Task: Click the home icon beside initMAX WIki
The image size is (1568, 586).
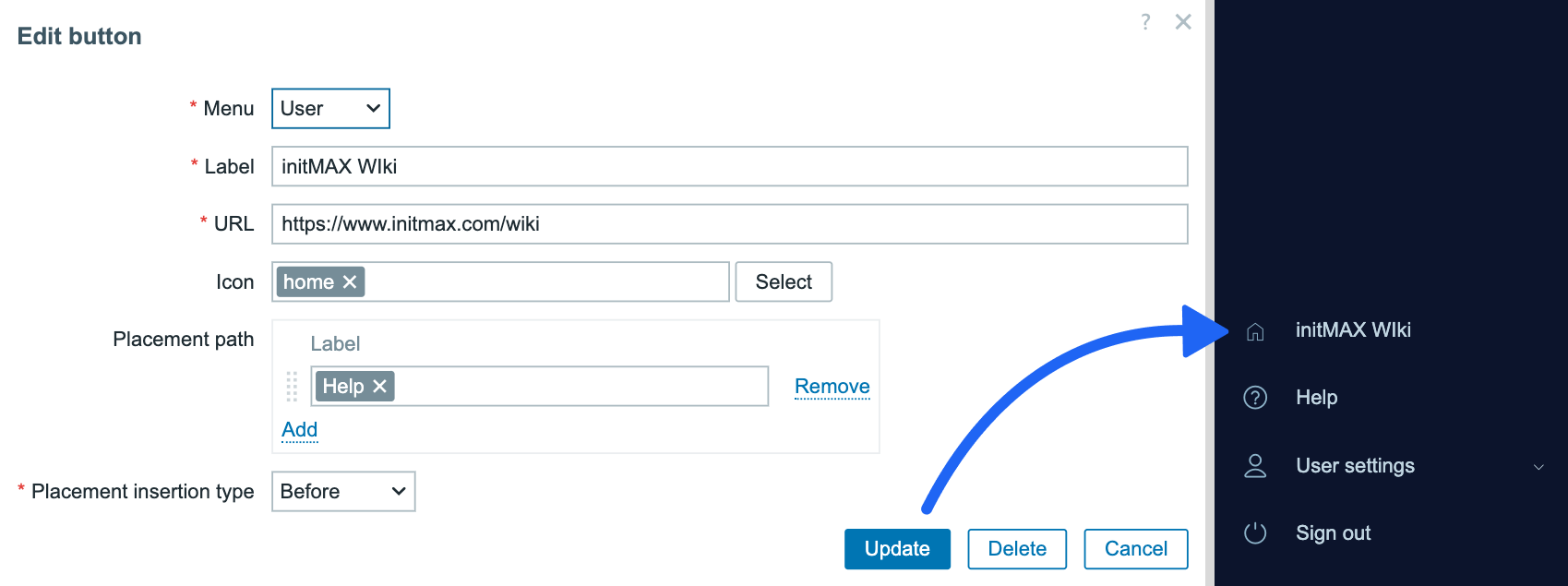Action: (1255, 332)
